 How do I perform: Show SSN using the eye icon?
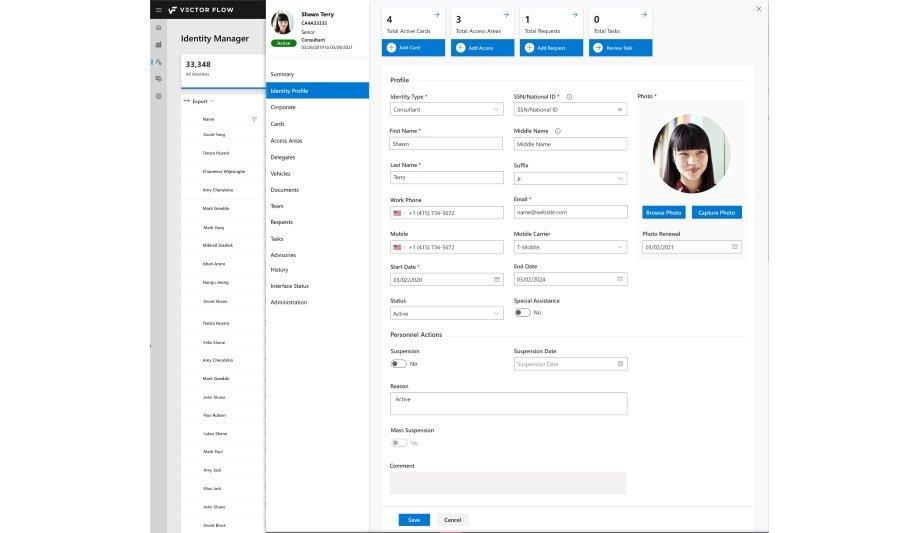(620, 109)
